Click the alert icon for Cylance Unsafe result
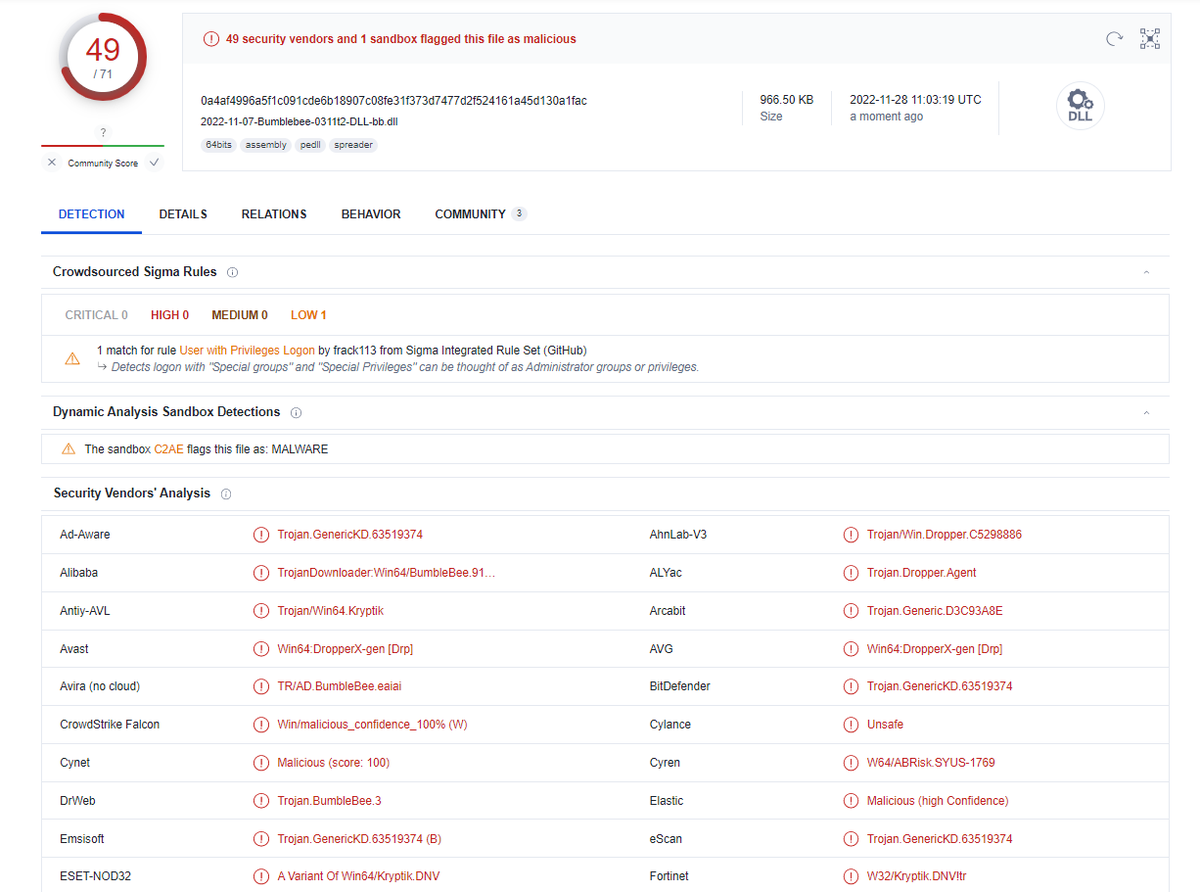This screenshot has width=1200, height=892. [851, 725]
